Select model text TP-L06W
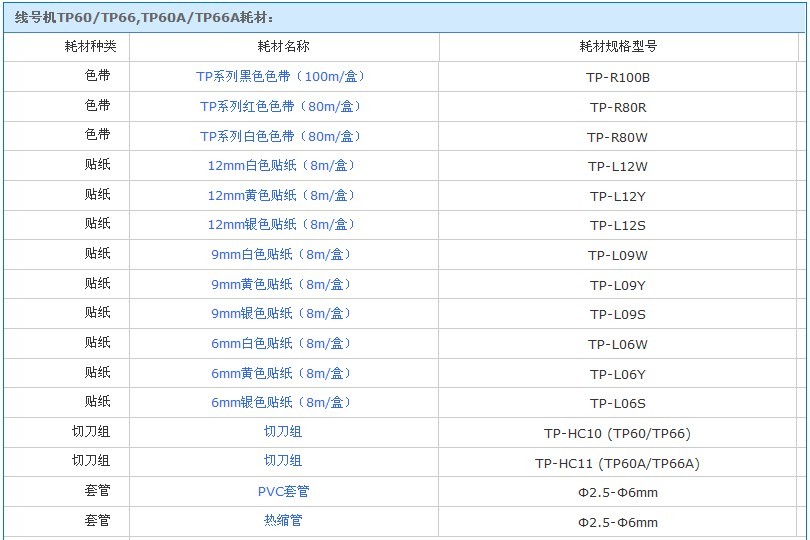The image size is (810, 540). pos(618,345)
